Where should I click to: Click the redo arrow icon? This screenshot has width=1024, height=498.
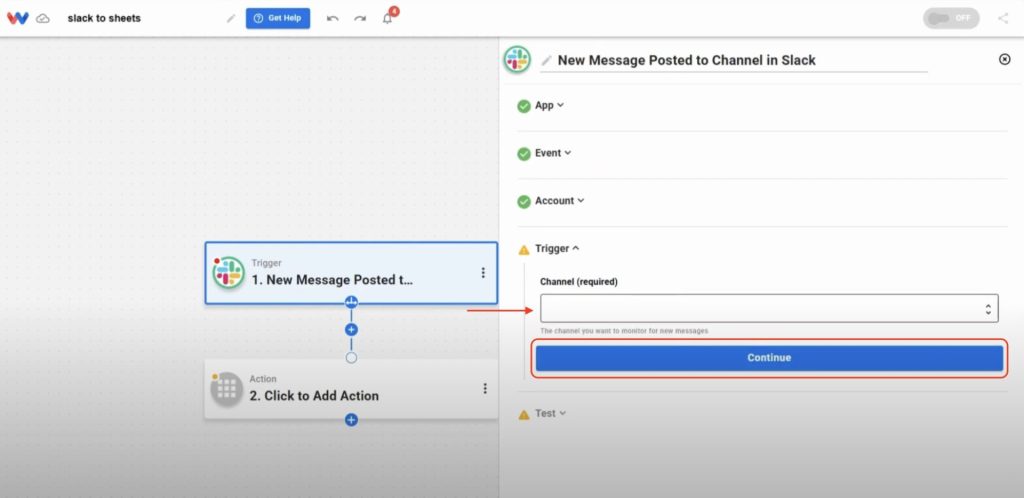[360, 18]
